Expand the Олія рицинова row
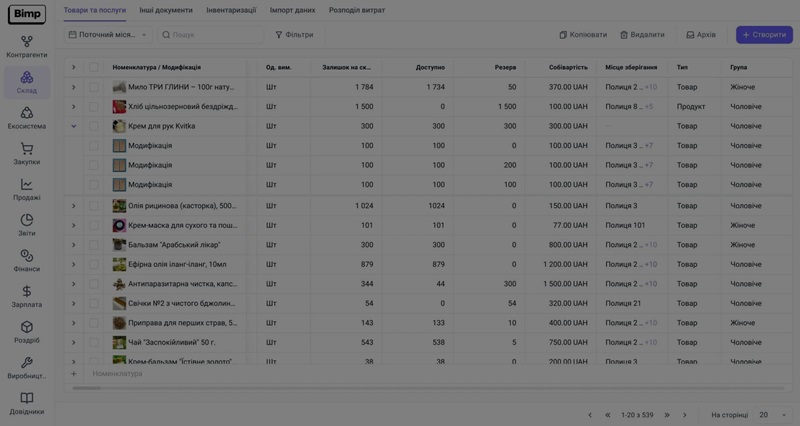Screen dimensions: 800x426 tap(73, 206)
